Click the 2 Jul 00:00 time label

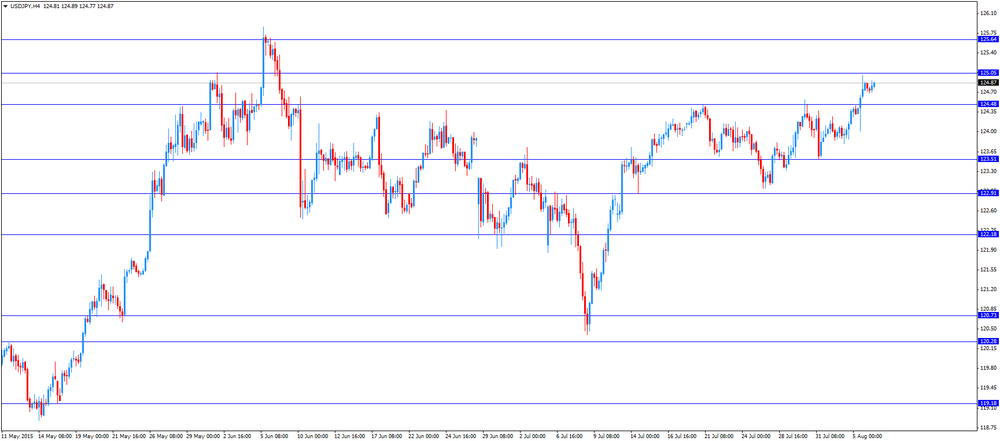(534, 437)
